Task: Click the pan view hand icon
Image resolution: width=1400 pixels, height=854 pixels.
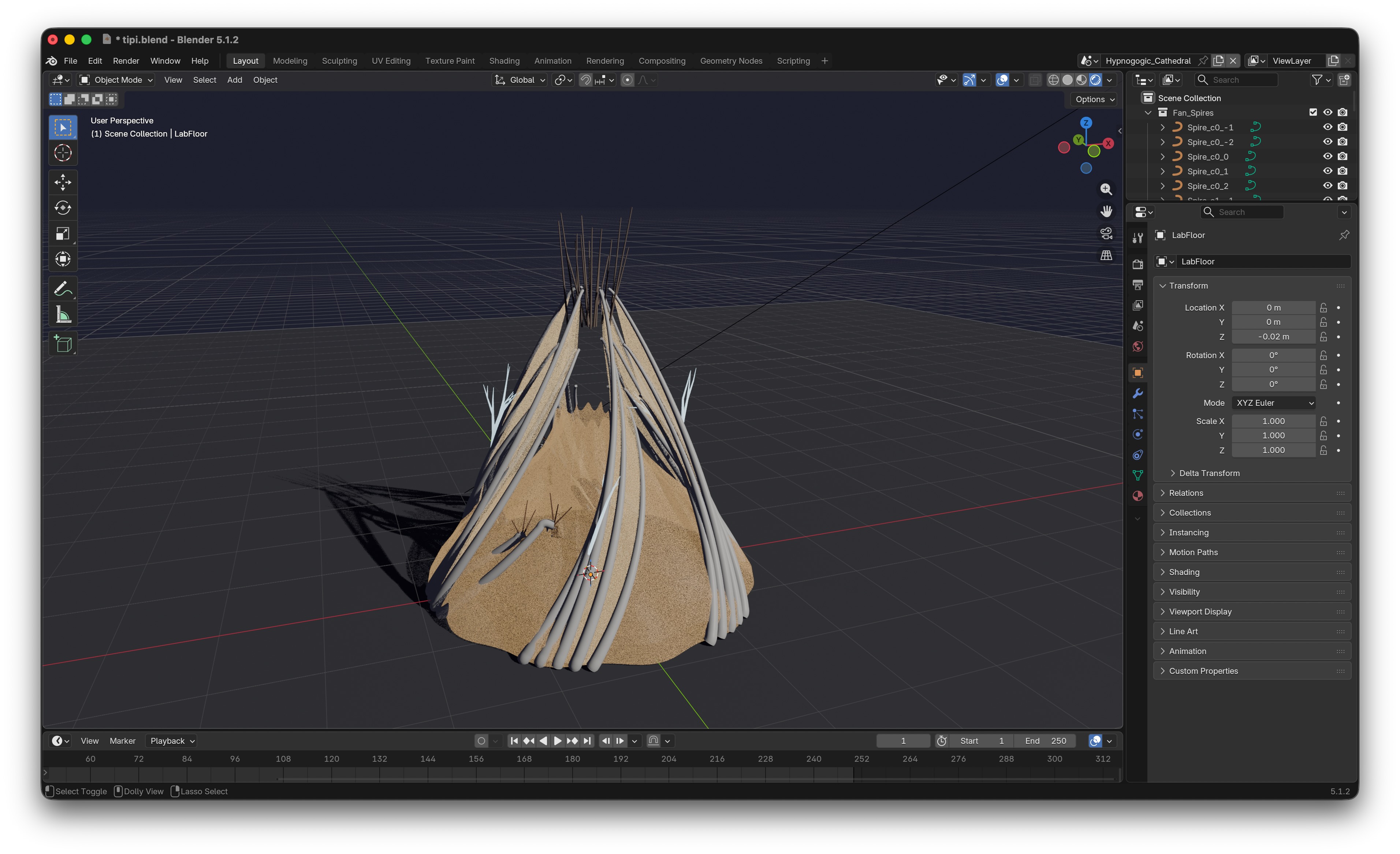Action: tap(1106, 211)
